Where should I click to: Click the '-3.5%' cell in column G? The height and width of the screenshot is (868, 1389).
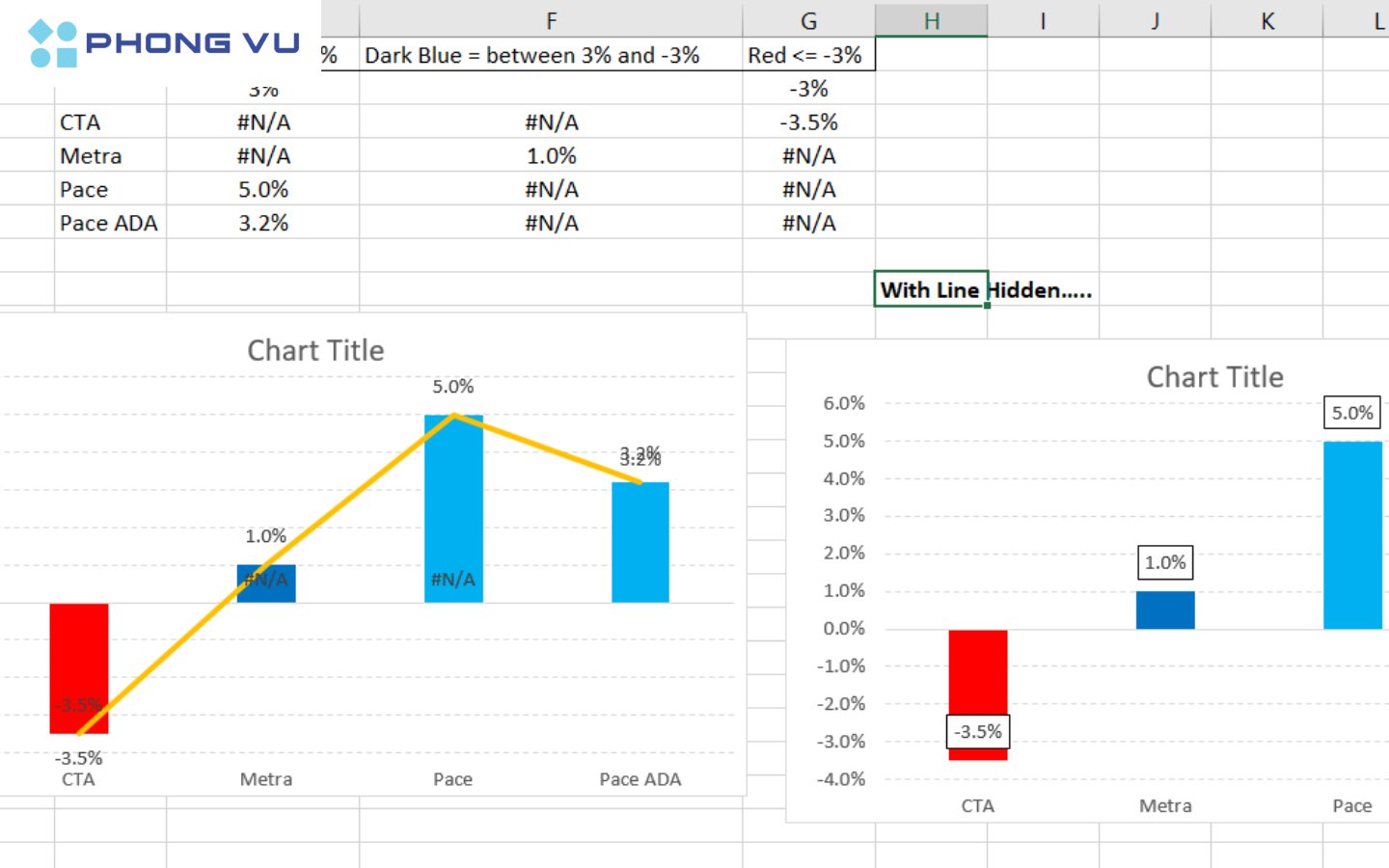(808, 122)
